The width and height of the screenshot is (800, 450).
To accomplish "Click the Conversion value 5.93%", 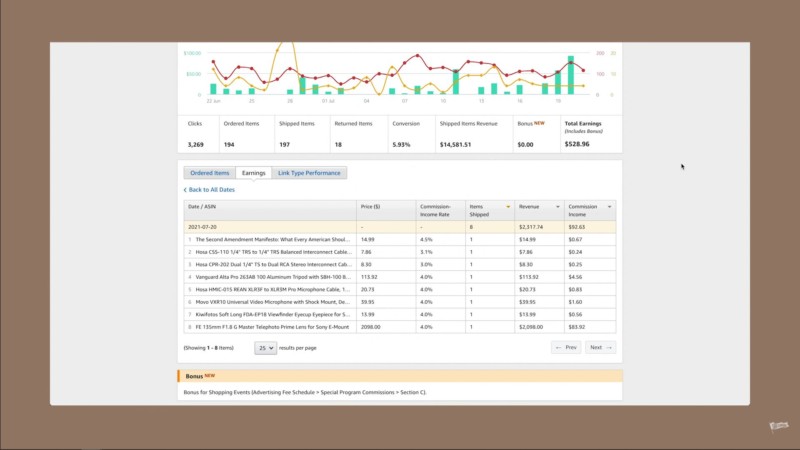I will [x=401, y=145].
